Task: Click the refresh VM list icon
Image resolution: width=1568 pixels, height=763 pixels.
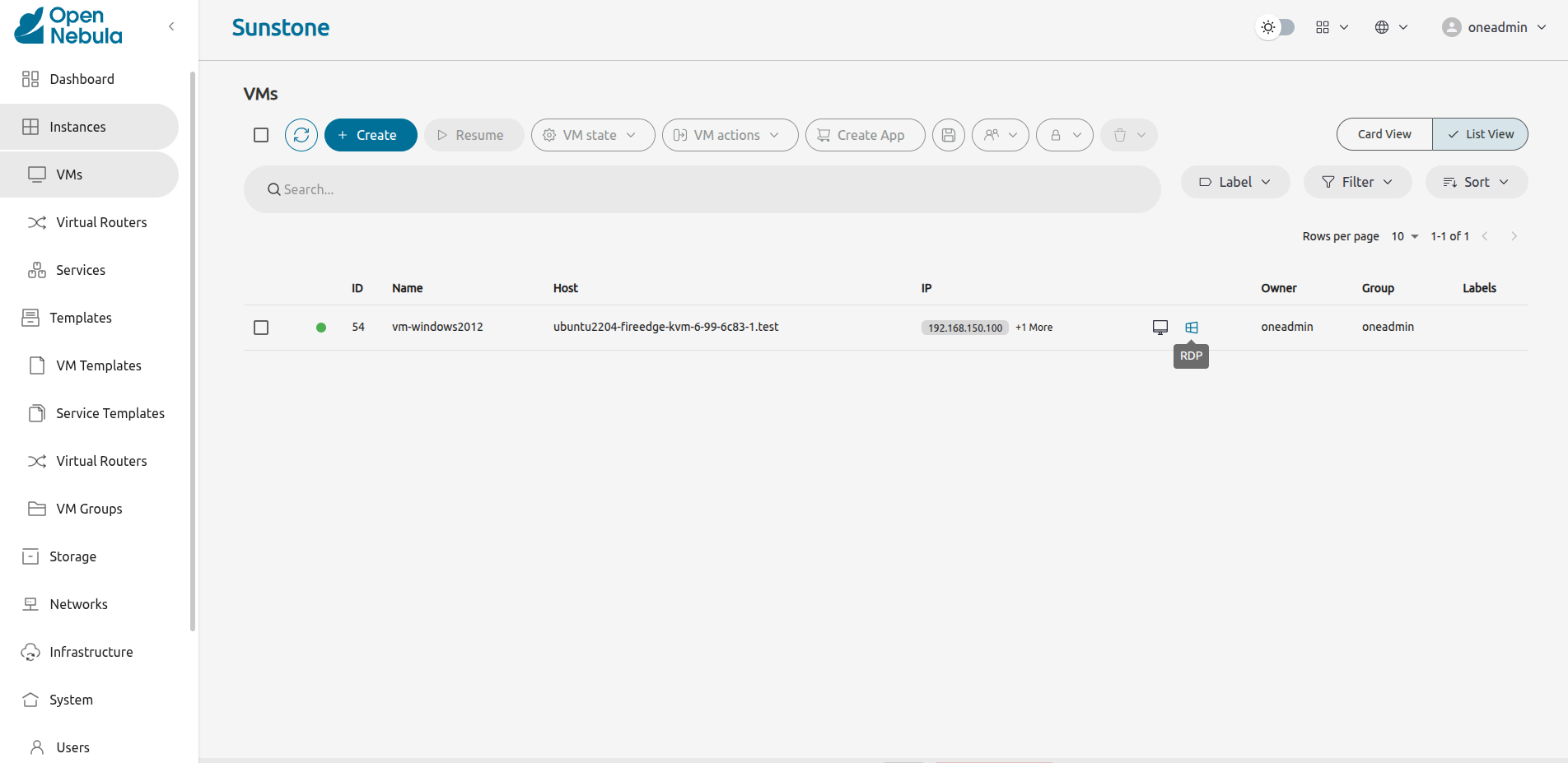Action: (x=301, y=135)
